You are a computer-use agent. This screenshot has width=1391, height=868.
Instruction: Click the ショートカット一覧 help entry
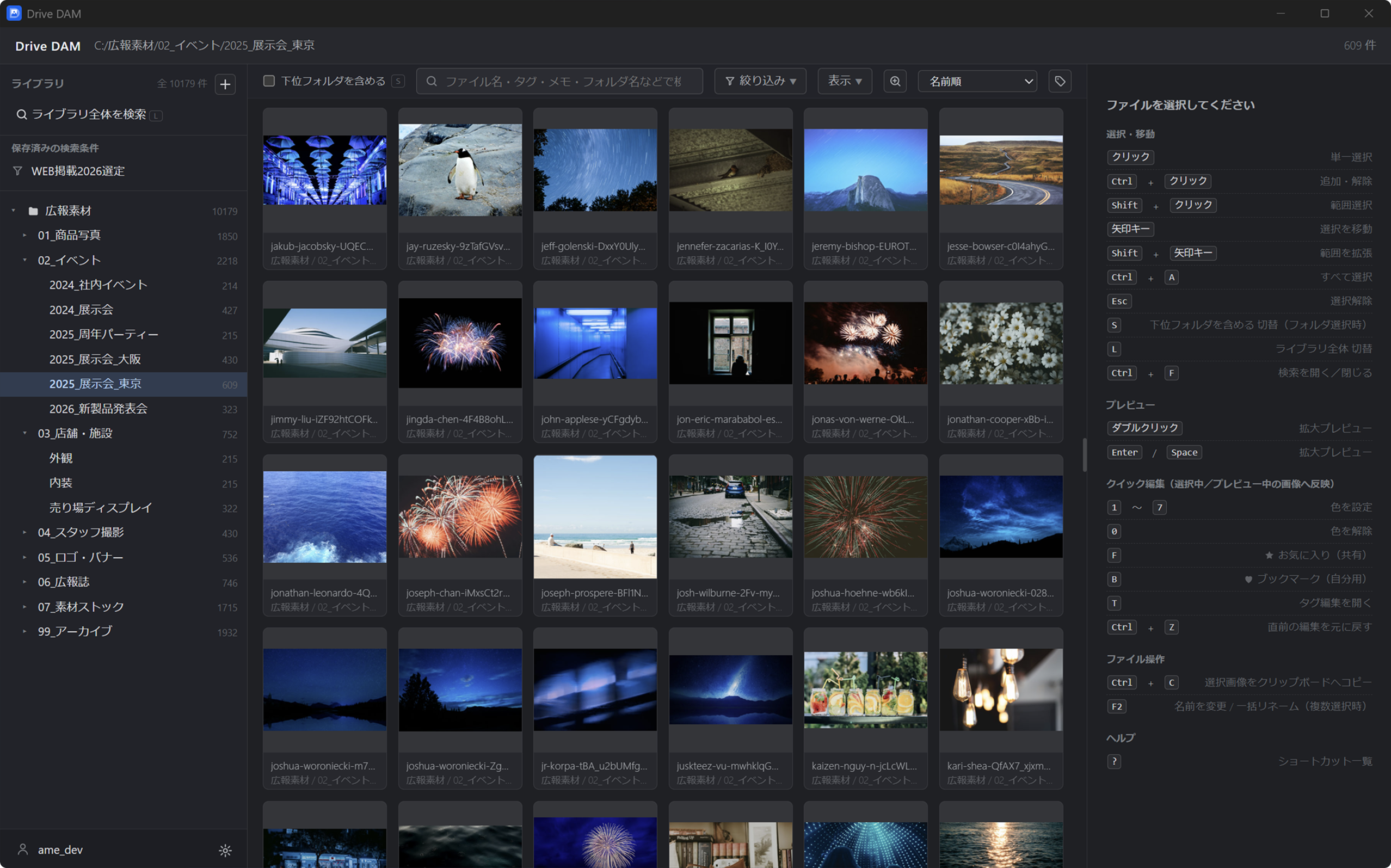click(1325, 761)
